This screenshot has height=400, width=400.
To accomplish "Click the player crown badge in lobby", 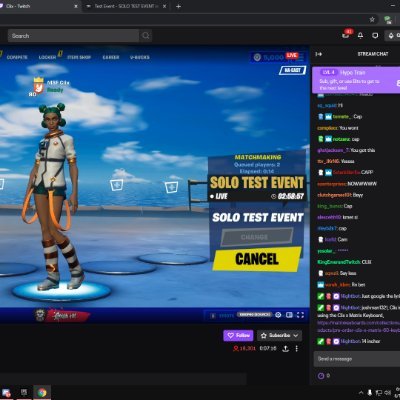I will pyautogui.click(x=39, y=86).
